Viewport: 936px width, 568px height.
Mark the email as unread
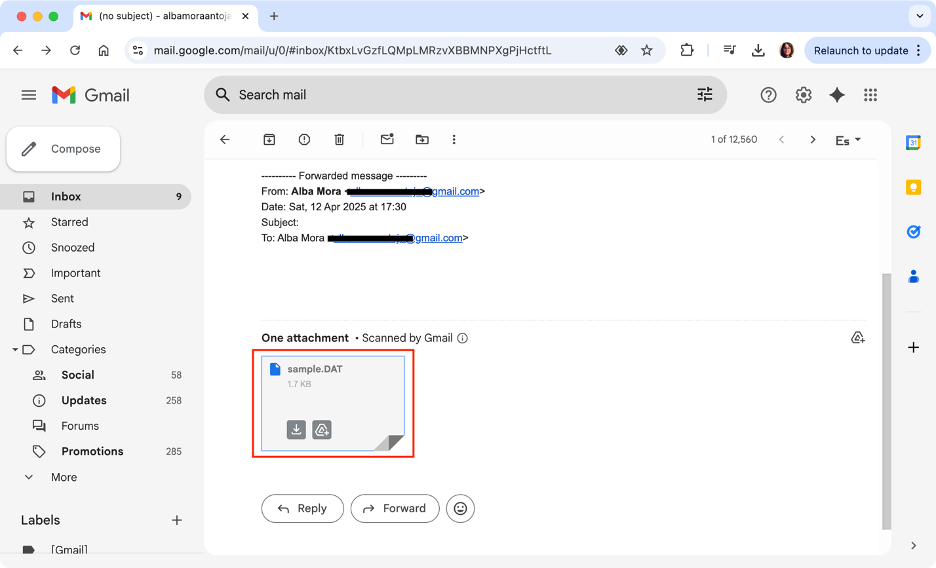[x=387, y=139]
